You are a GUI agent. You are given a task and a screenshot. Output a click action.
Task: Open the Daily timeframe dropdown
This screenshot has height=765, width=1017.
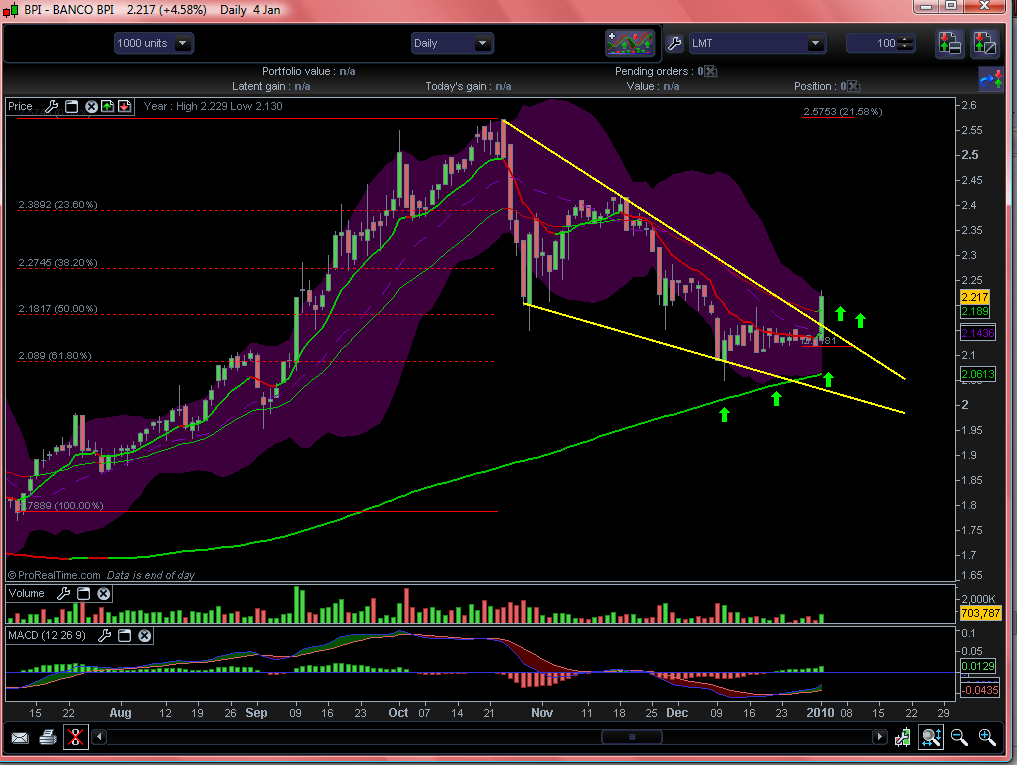(x=453, y=43)
